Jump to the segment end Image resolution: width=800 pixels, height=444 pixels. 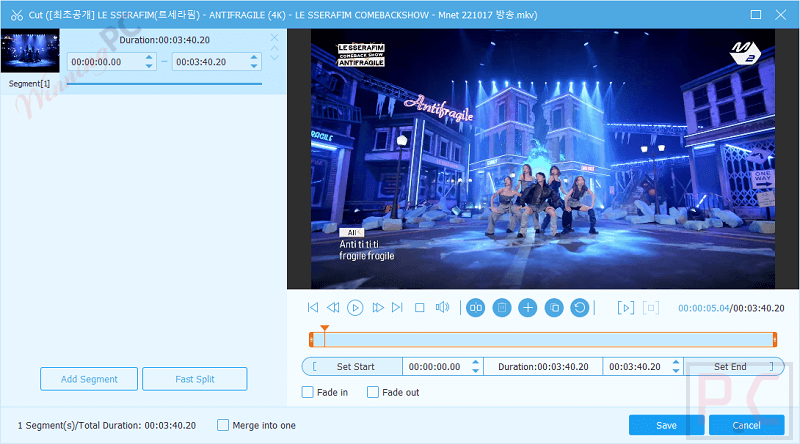coord(397,307)
